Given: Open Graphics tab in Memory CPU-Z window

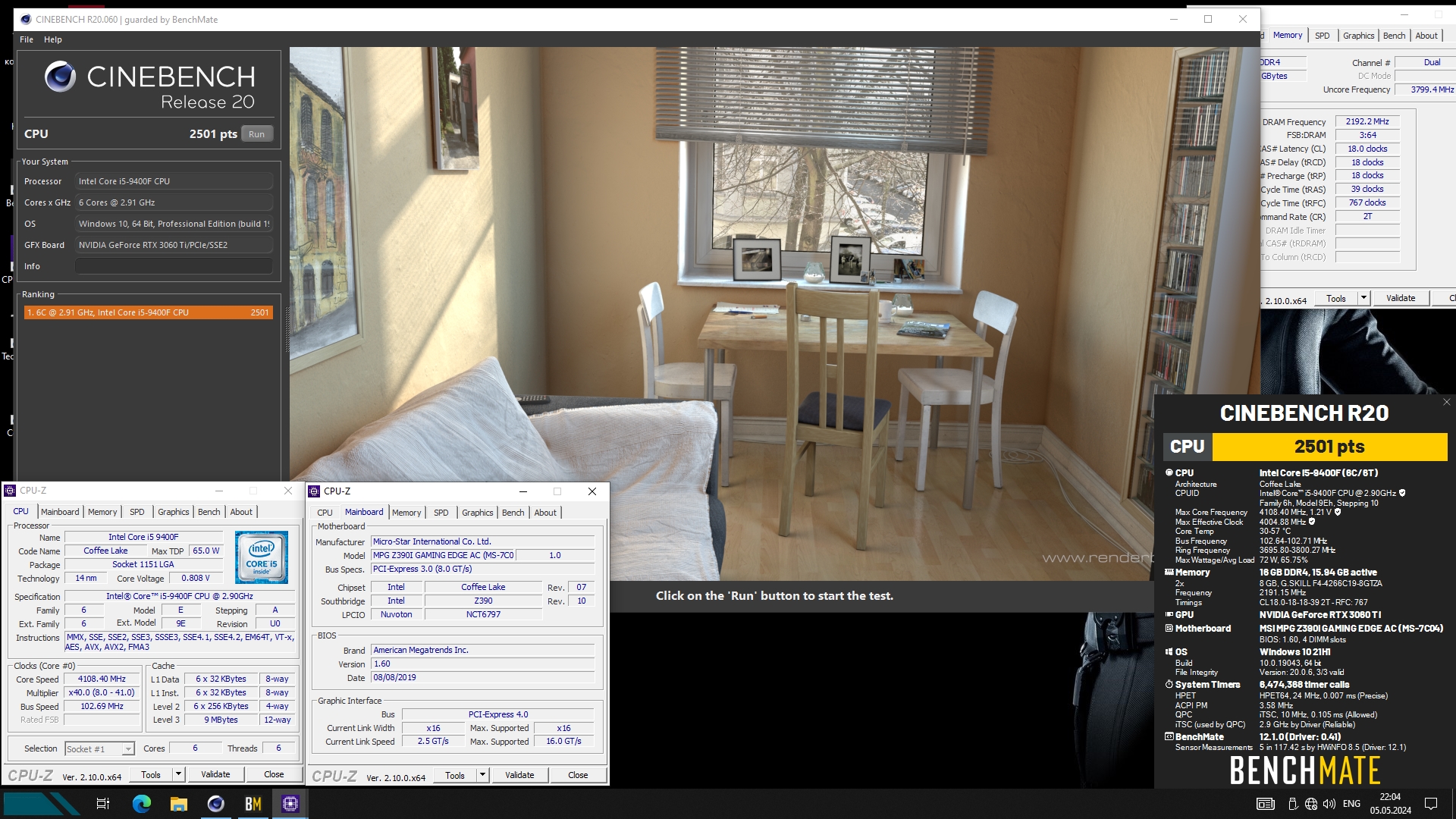Looking at the screenshot, I should coord(1358,36).
